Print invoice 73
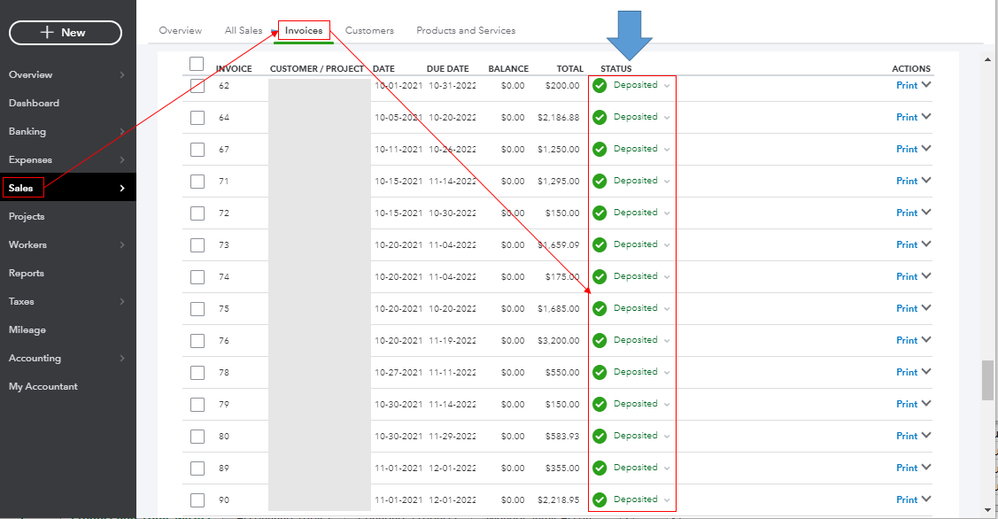 tap(906, 245)
